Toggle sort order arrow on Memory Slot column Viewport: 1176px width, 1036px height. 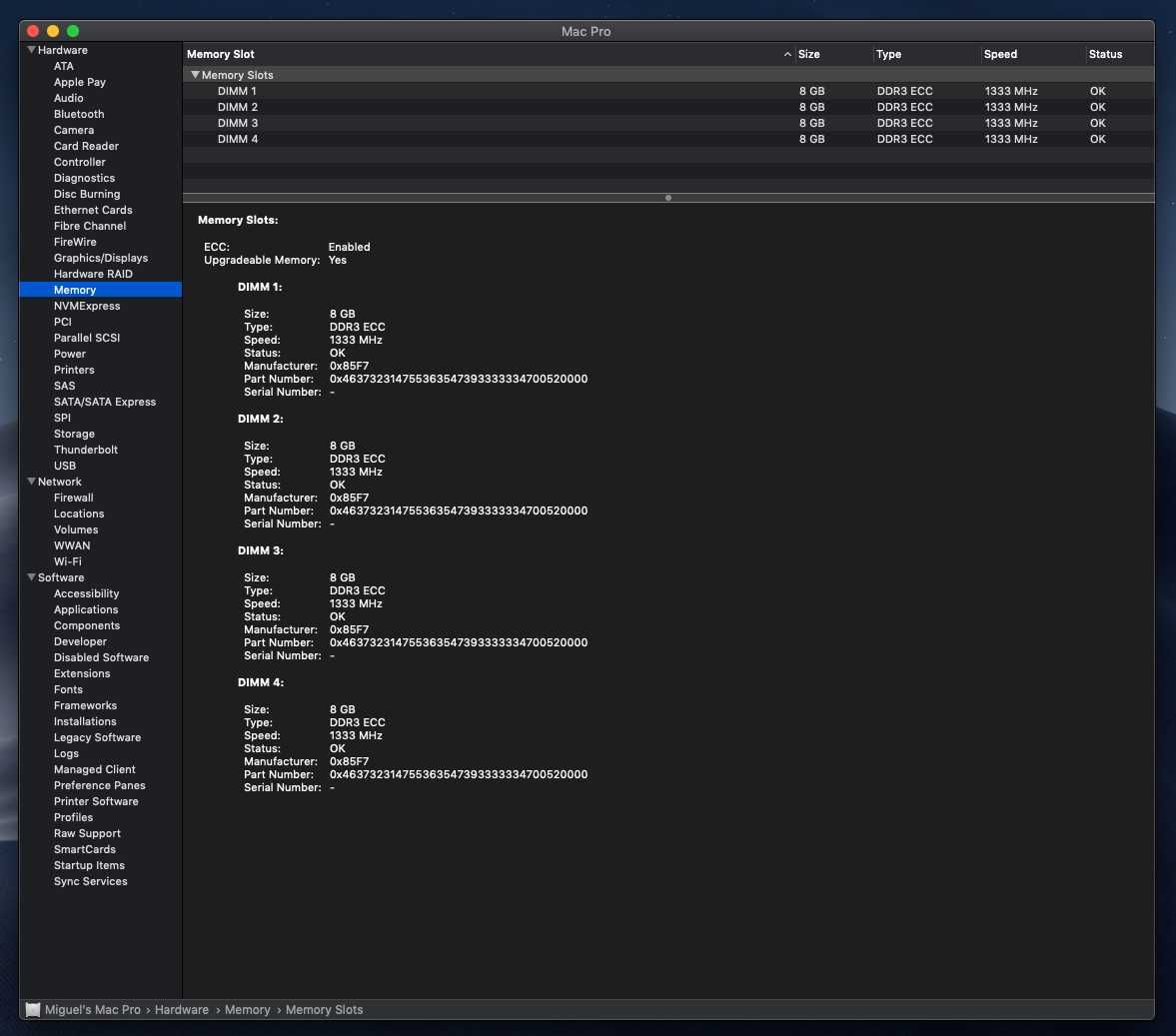coord(787,54)
